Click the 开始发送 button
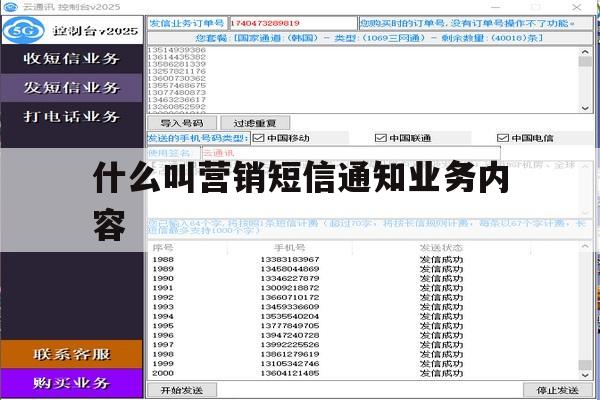This screenshot has height=400, width=600. point(182,390)
